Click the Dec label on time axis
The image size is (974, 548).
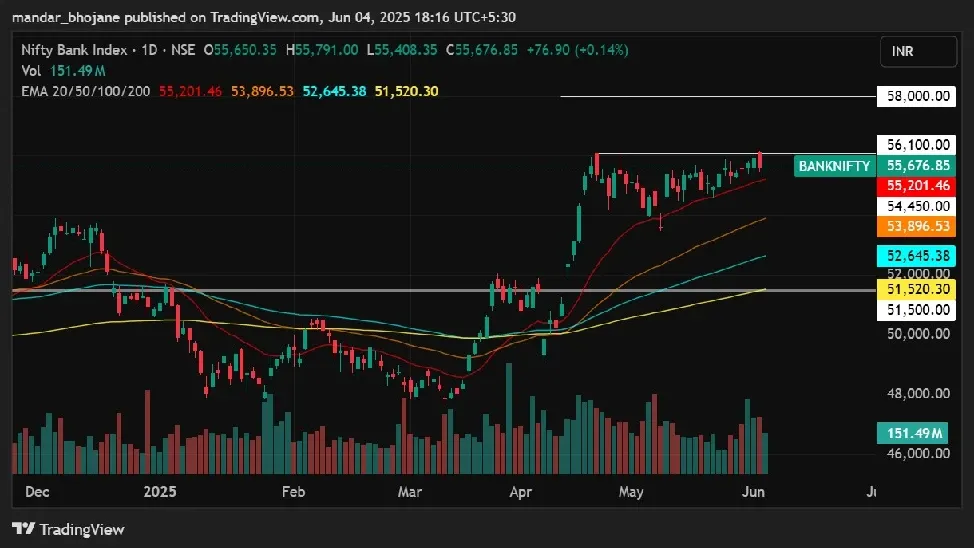[37, 492]
